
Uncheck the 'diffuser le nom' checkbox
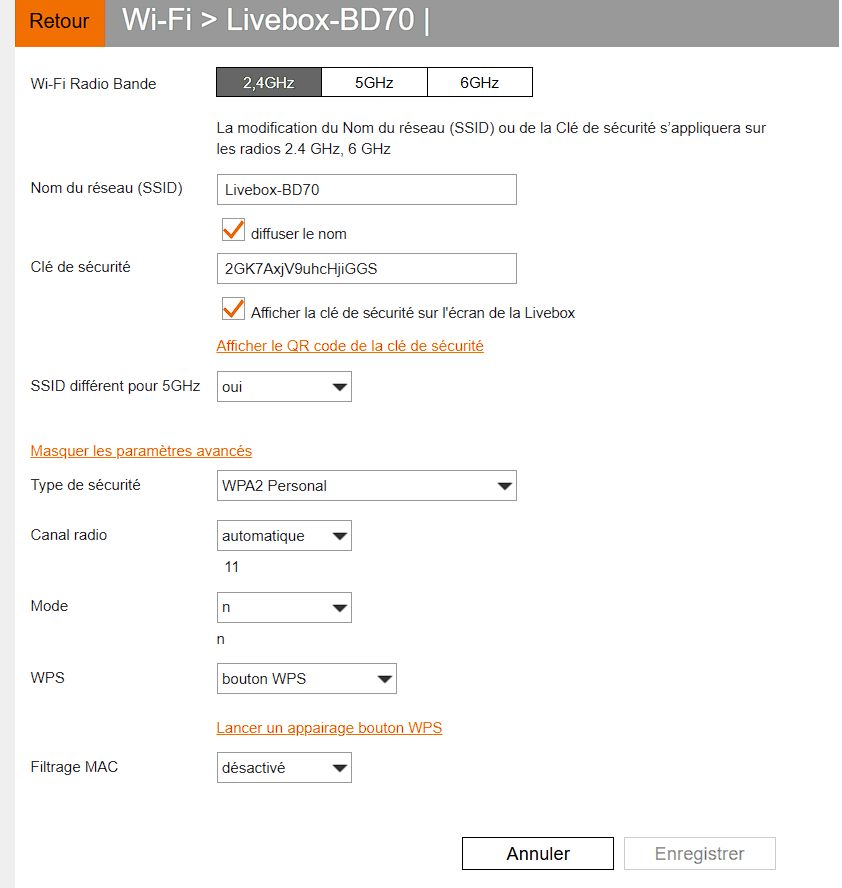tap(233, 230)
